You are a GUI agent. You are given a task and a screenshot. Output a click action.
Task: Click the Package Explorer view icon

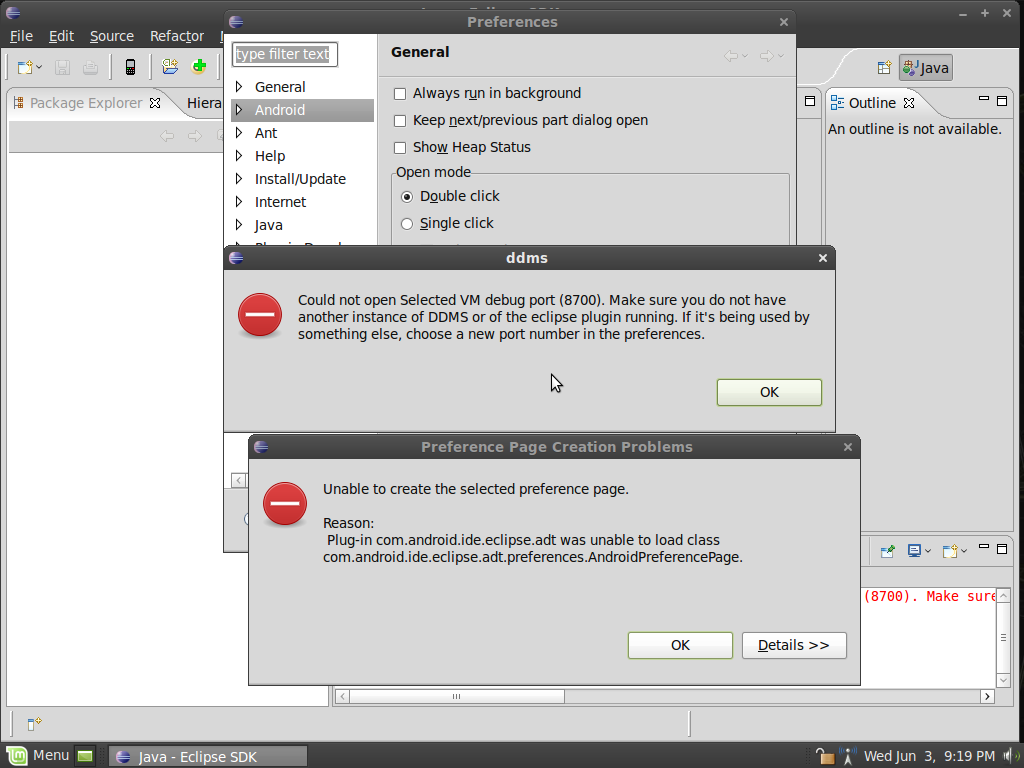pos(18,103)
